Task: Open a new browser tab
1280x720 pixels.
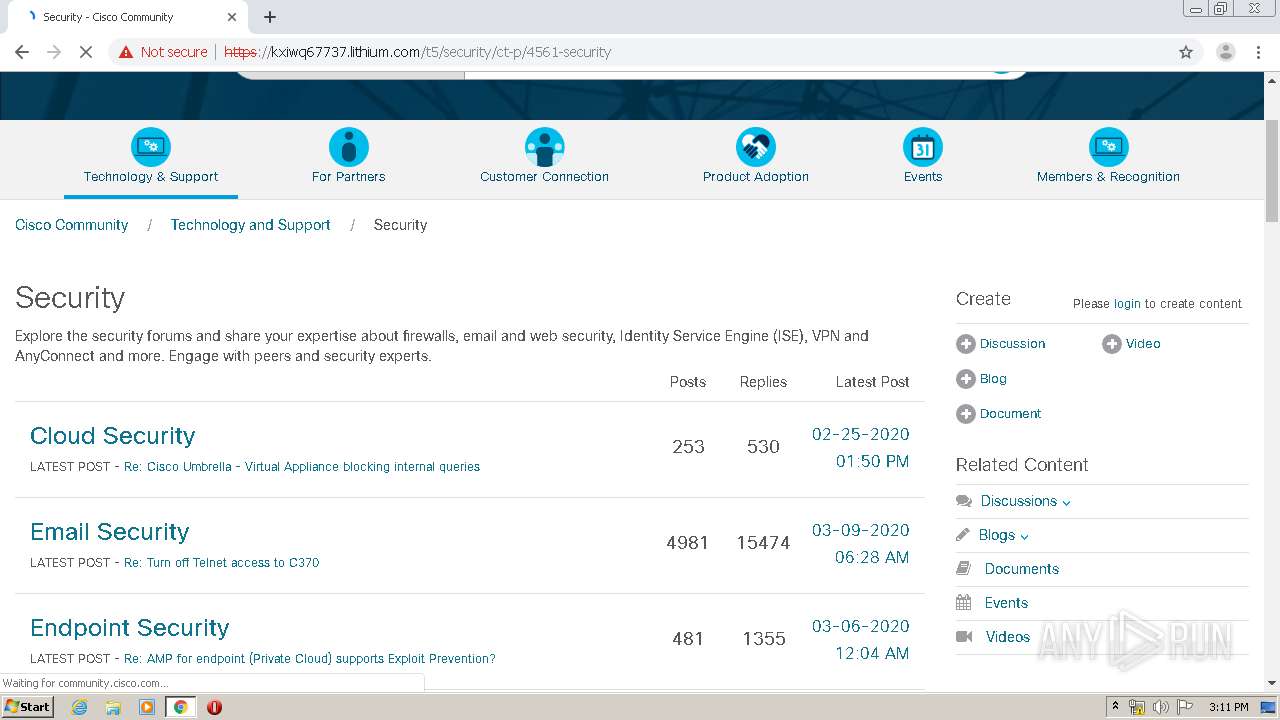Action: pos(270,17)
